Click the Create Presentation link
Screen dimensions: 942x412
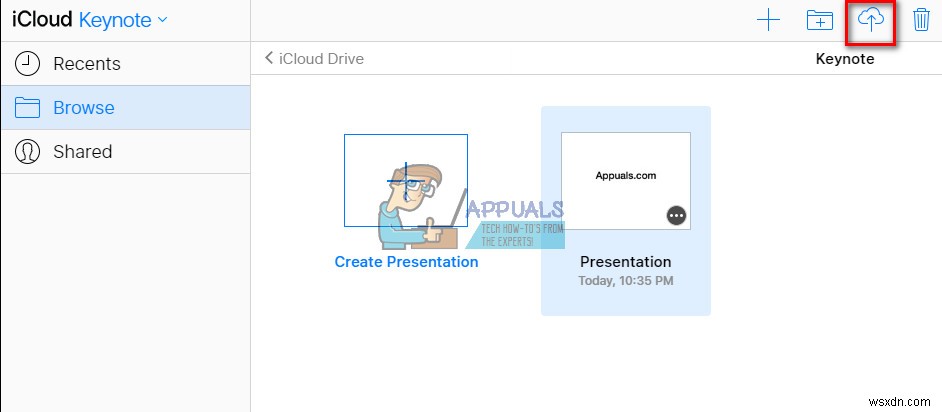(x=406, y=262)
